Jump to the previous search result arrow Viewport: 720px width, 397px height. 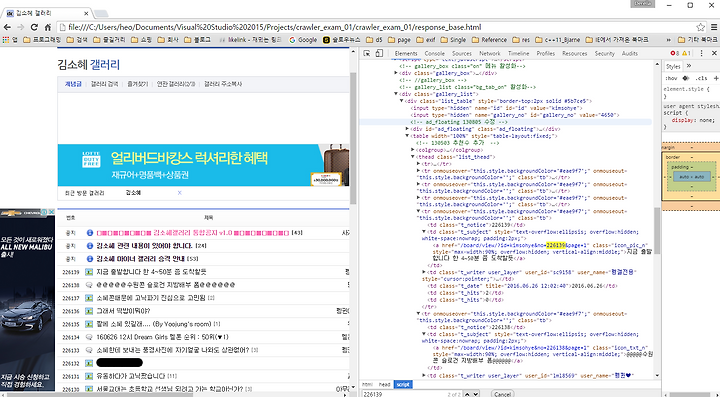click(467, 394)
